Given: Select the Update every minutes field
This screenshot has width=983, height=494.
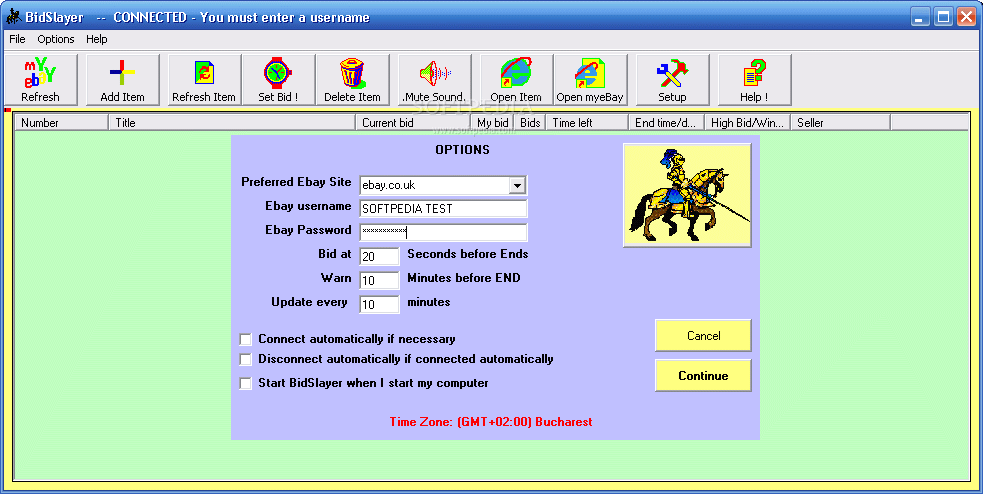Looking at the screenshot, I should (379, 304).
